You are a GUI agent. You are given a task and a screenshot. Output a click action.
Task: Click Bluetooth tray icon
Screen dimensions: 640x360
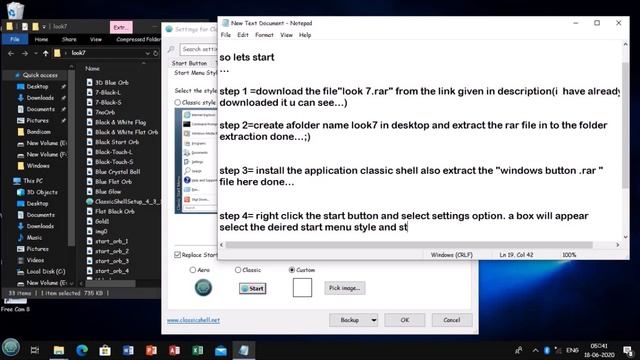[547, 350]
